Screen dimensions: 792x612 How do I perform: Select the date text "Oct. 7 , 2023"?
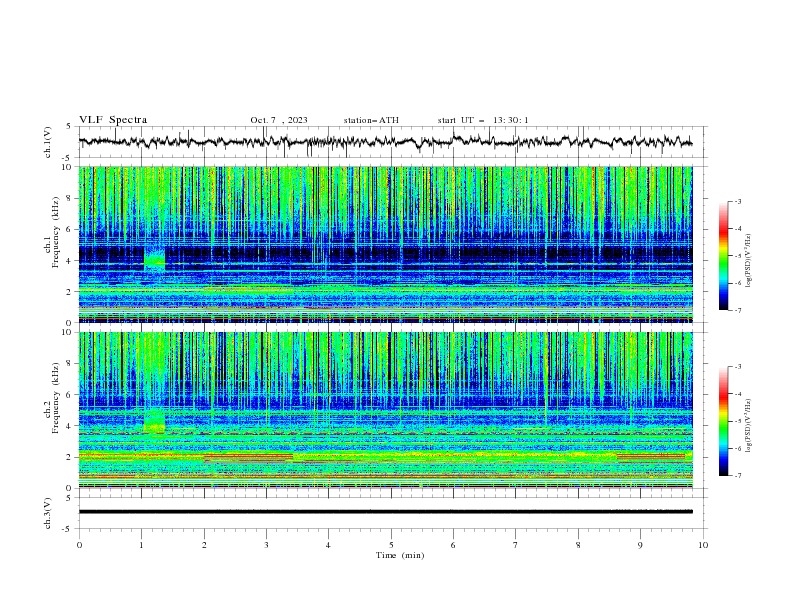coord(279,120)
